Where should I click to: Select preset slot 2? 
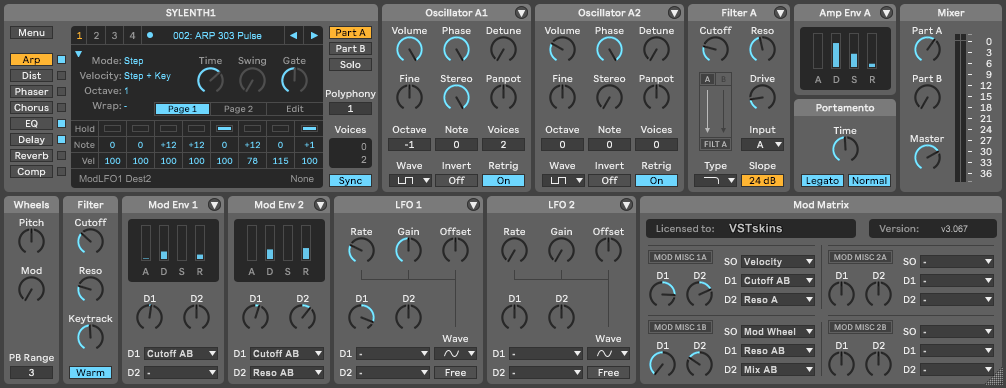(96, 36)
